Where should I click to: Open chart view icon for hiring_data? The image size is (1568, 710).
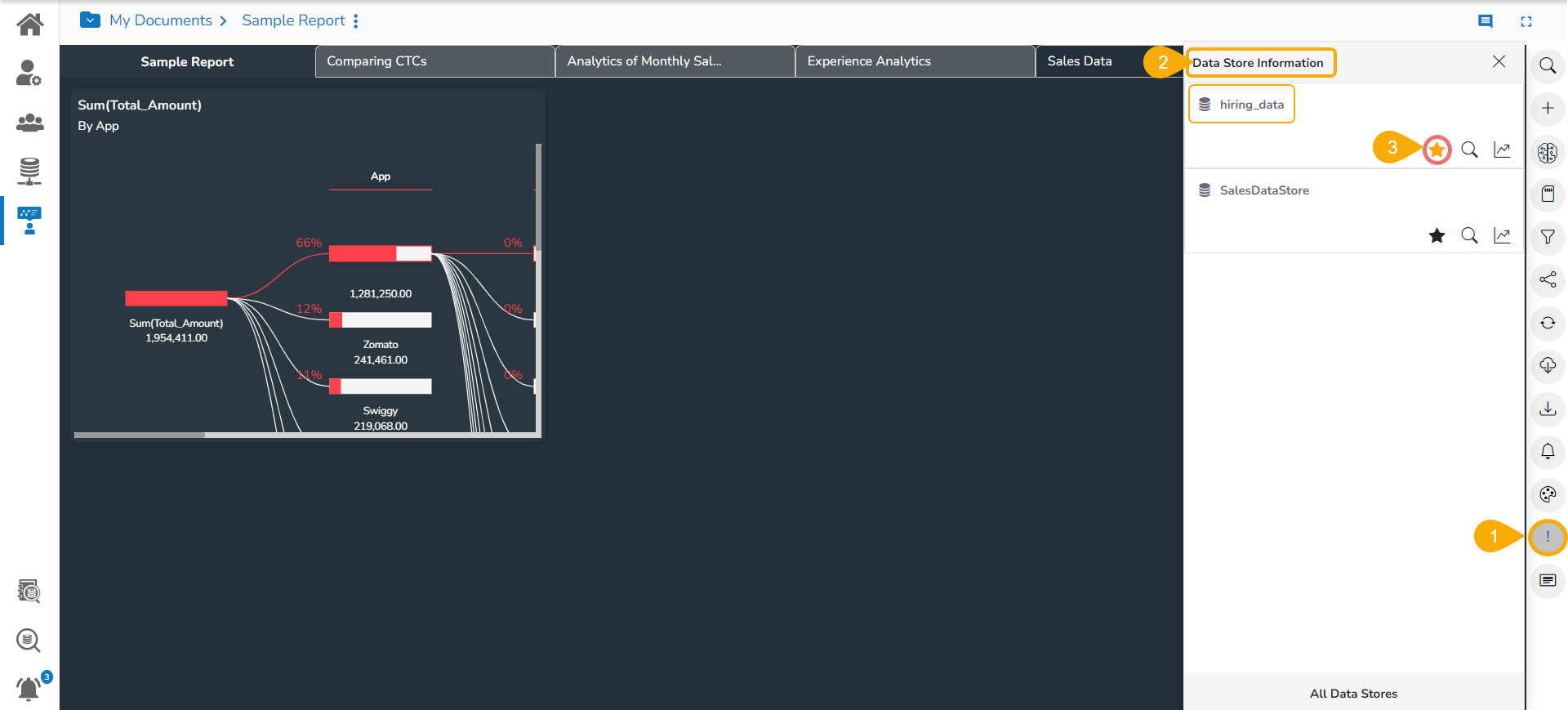tap(1502, 150)
